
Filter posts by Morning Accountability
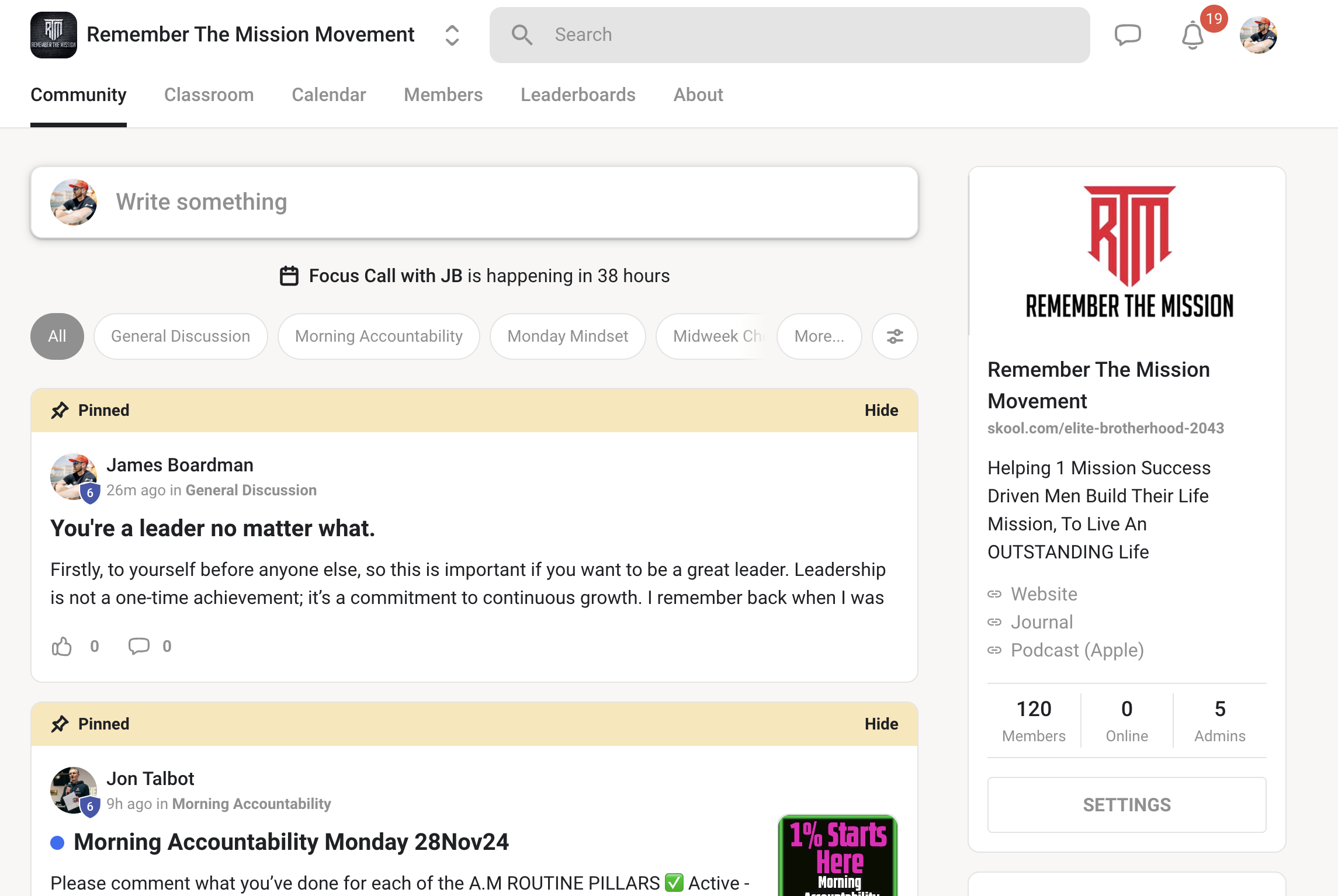click(x=379, y=336)
